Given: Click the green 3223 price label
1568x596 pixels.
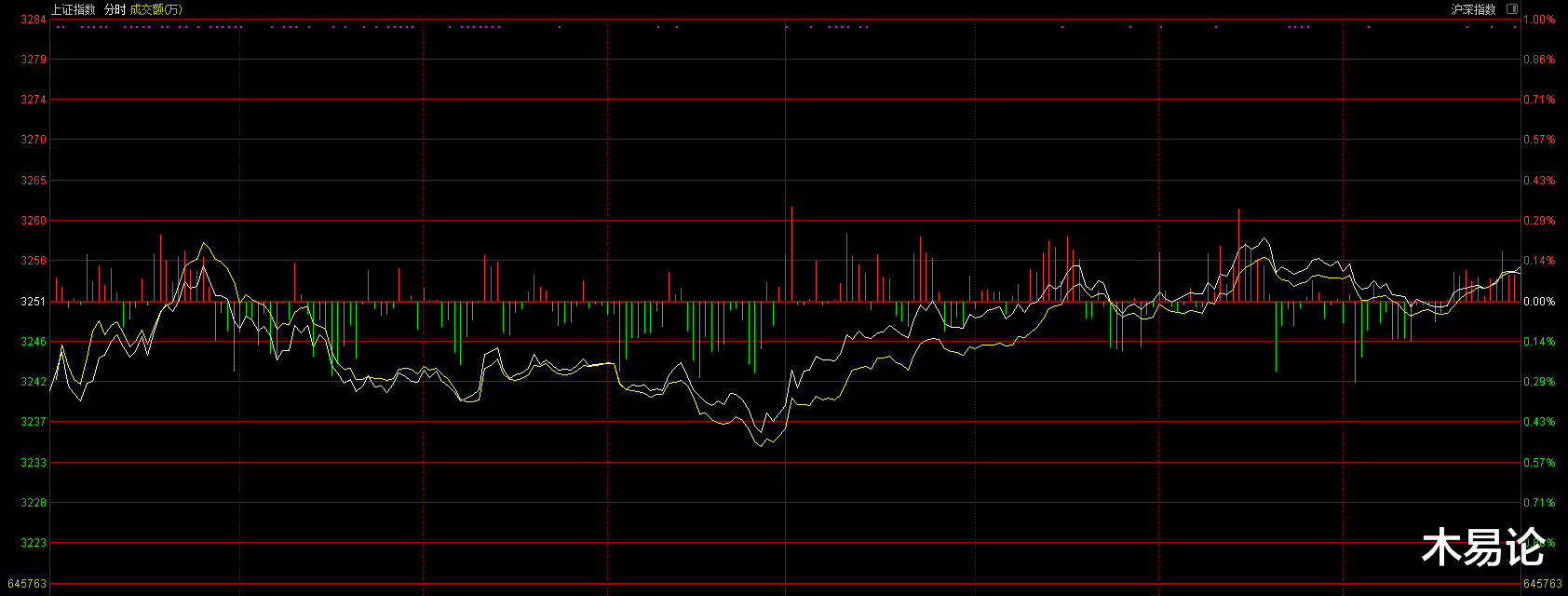Looking at the screenshot, I should tap(34, 543).
